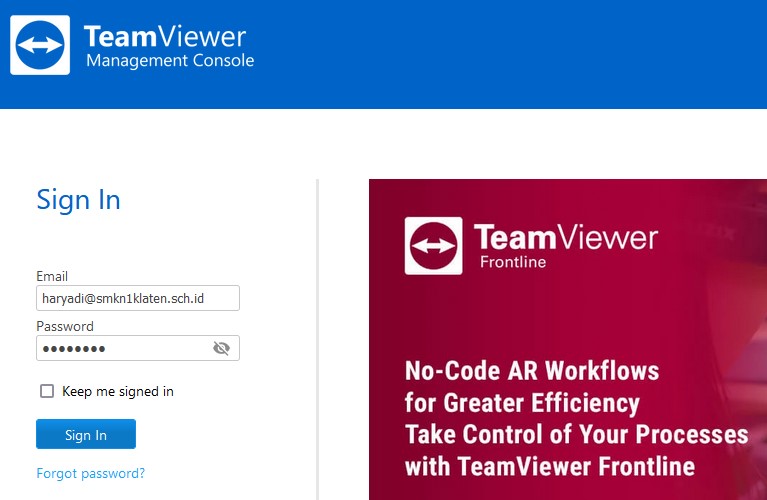Open the Forgot password? link

tap(90, 473)
